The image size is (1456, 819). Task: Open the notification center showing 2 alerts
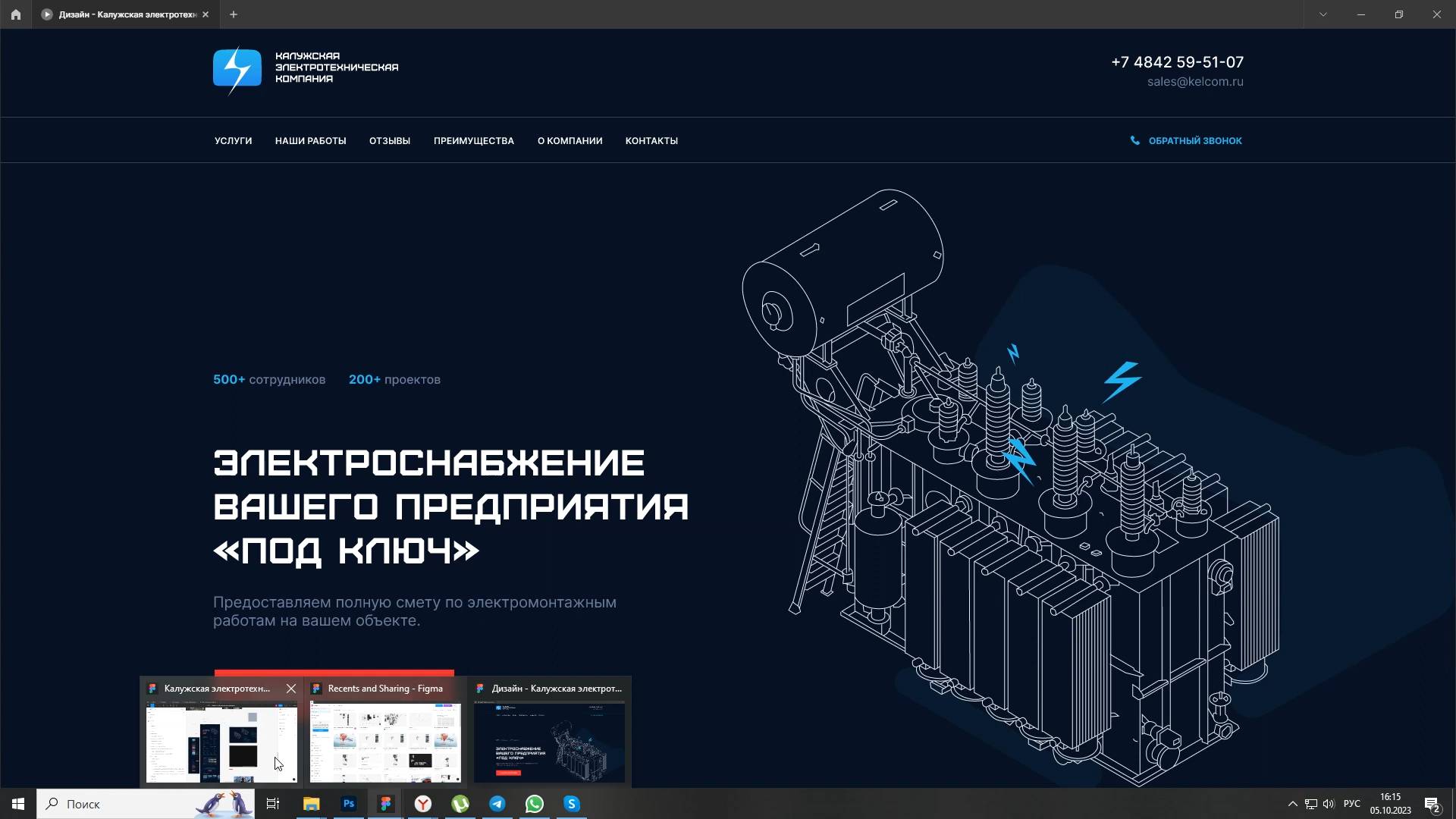point(1432,804)
